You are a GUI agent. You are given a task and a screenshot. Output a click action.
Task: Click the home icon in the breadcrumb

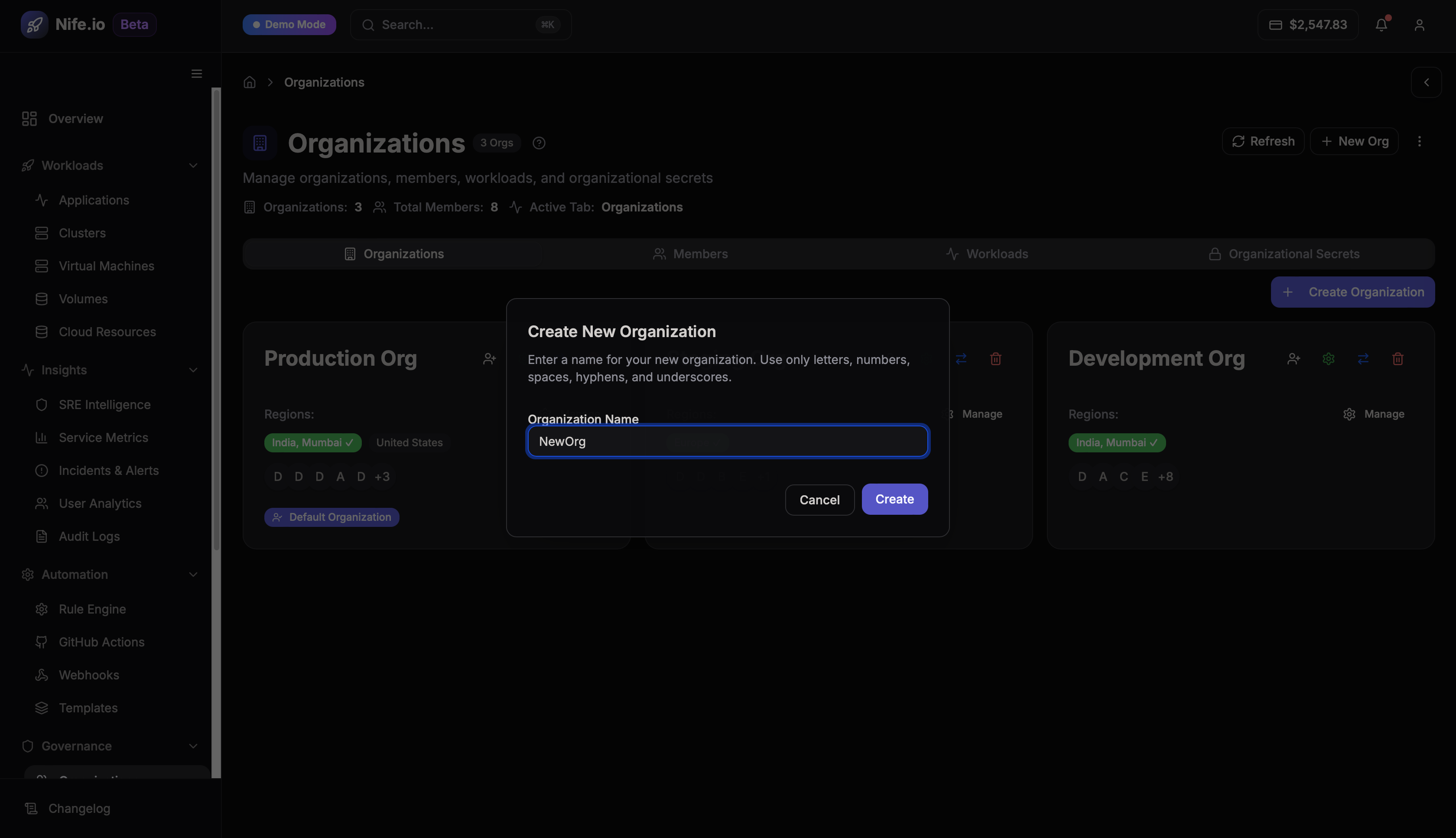pos(249,82)
